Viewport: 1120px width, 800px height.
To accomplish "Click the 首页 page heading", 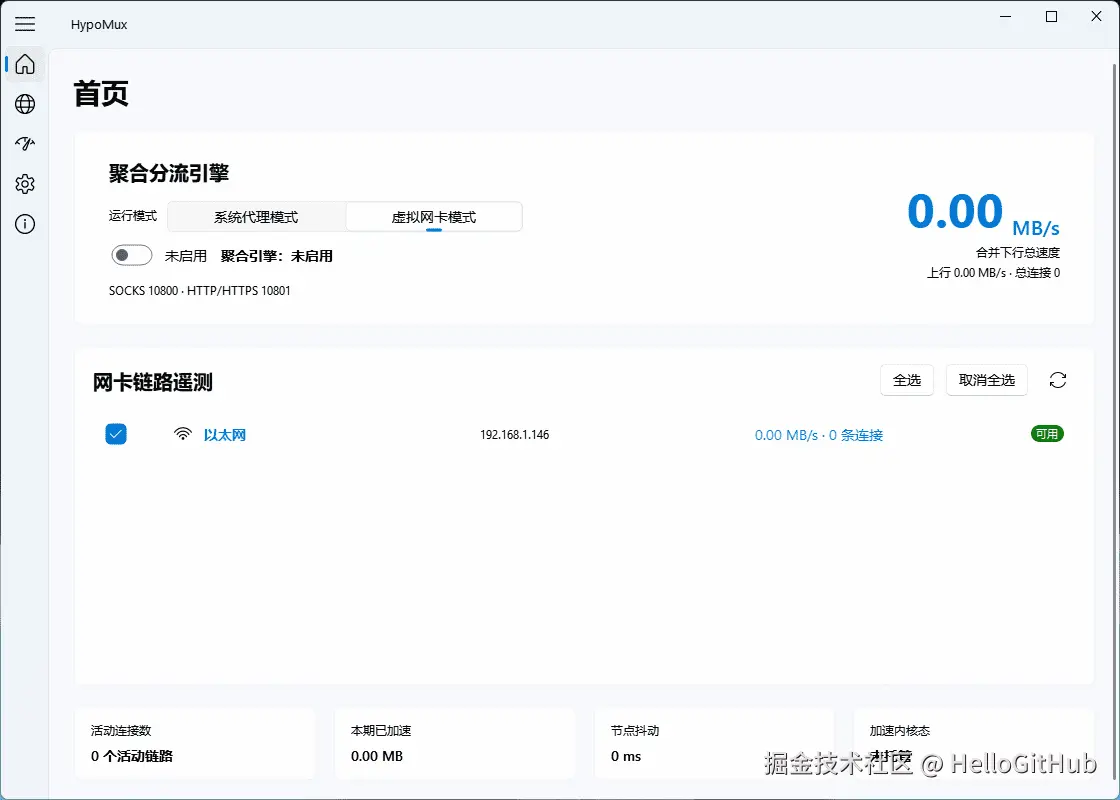I will tap(101, 94).
